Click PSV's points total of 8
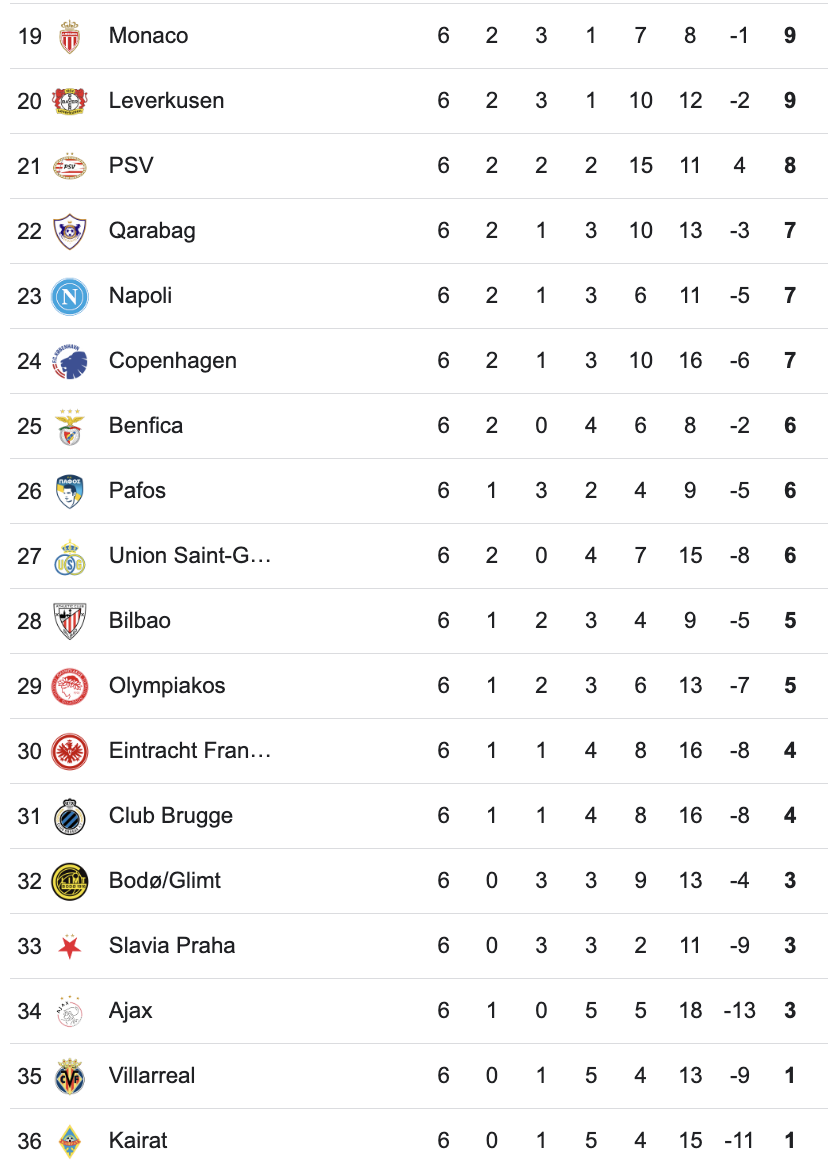The image size is (828, 1170). pyautogui.click(x=790, y=166)
